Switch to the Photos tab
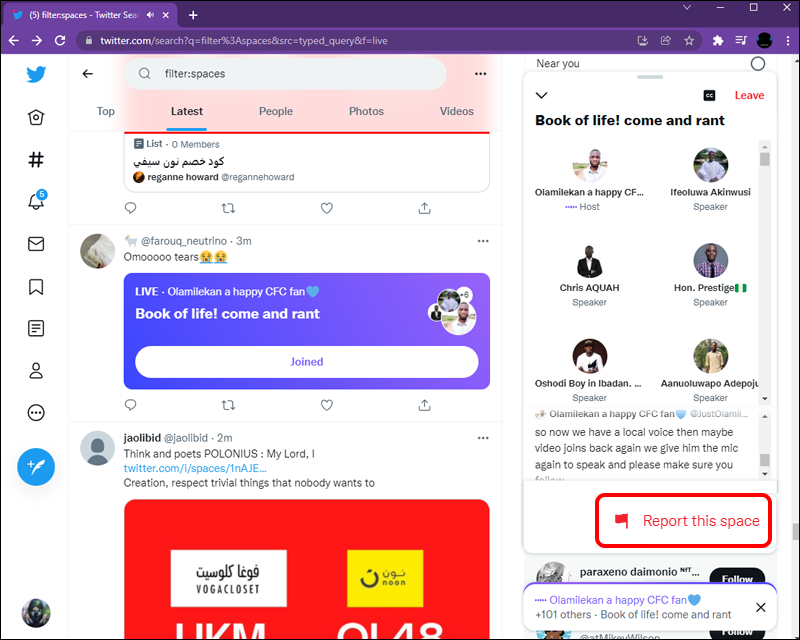 point(366,111)
